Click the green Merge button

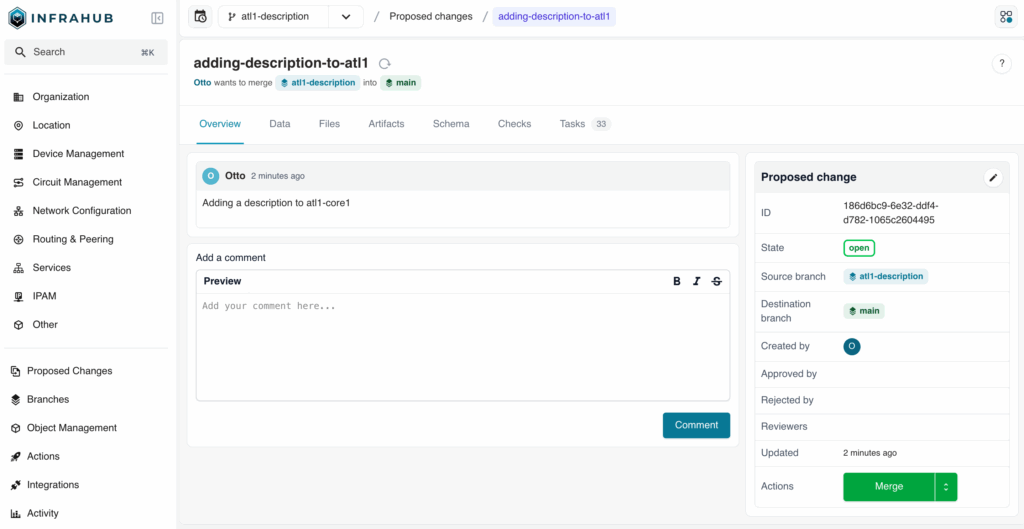tap(889, 487)
